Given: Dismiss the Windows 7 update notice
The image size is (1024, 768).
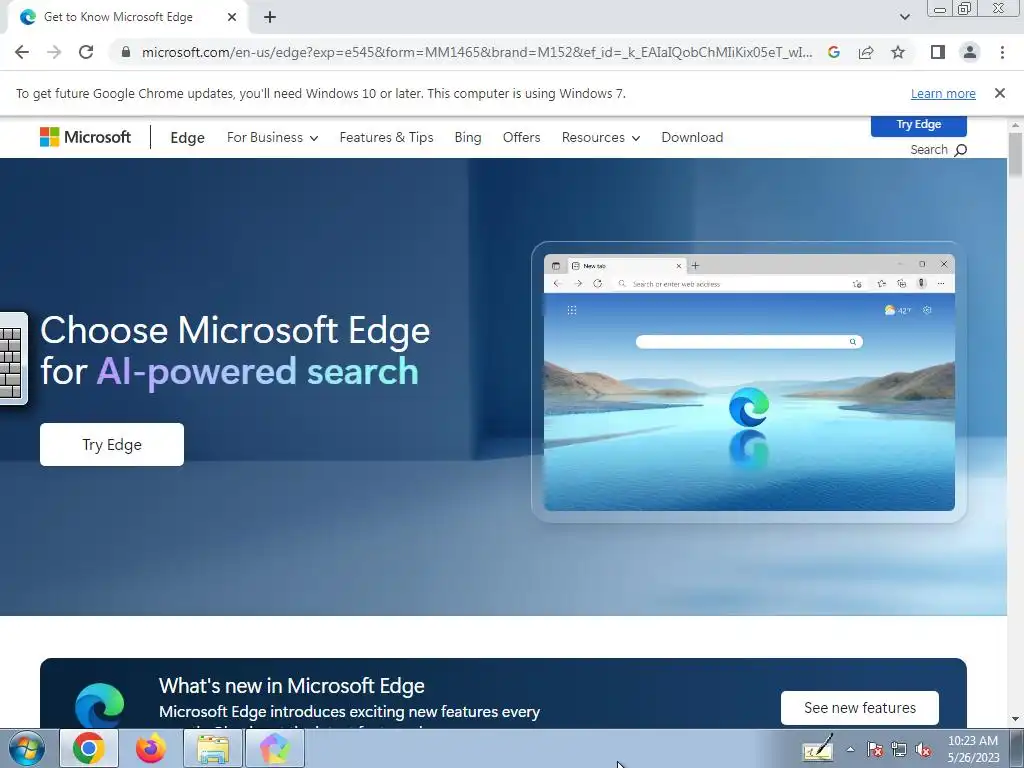Looking at the screenshot, I should click(999, 93).
